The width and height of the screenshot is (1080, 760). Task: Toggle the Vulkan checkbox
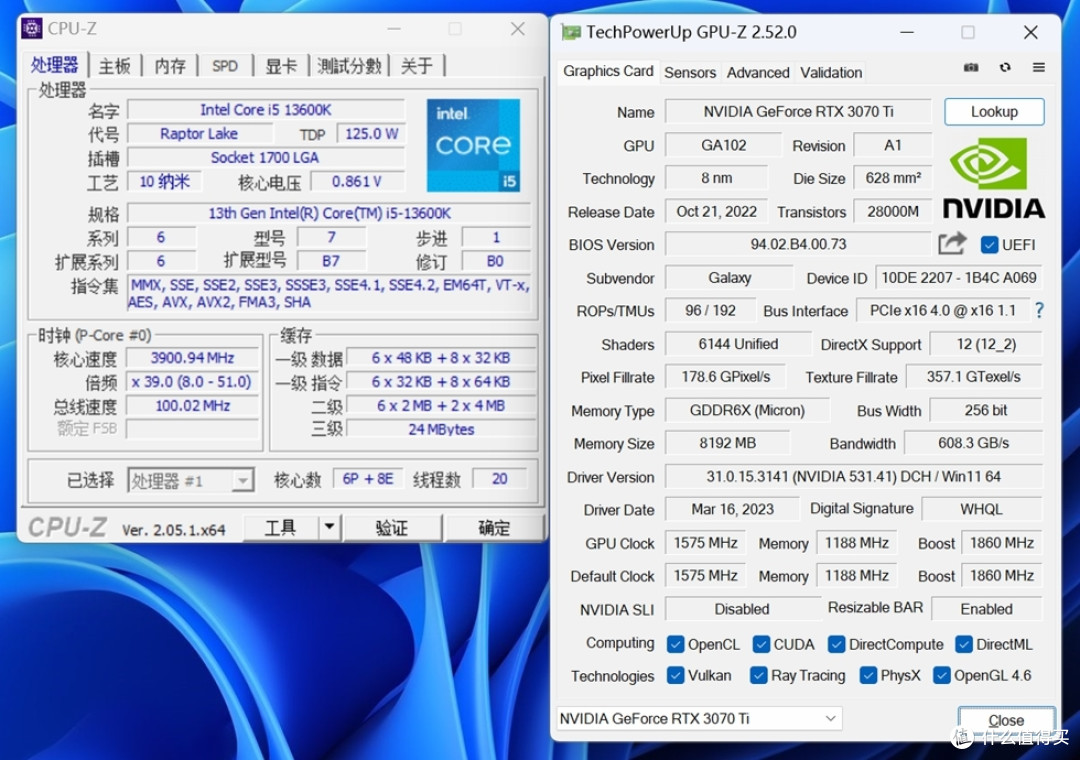[675, 675]
